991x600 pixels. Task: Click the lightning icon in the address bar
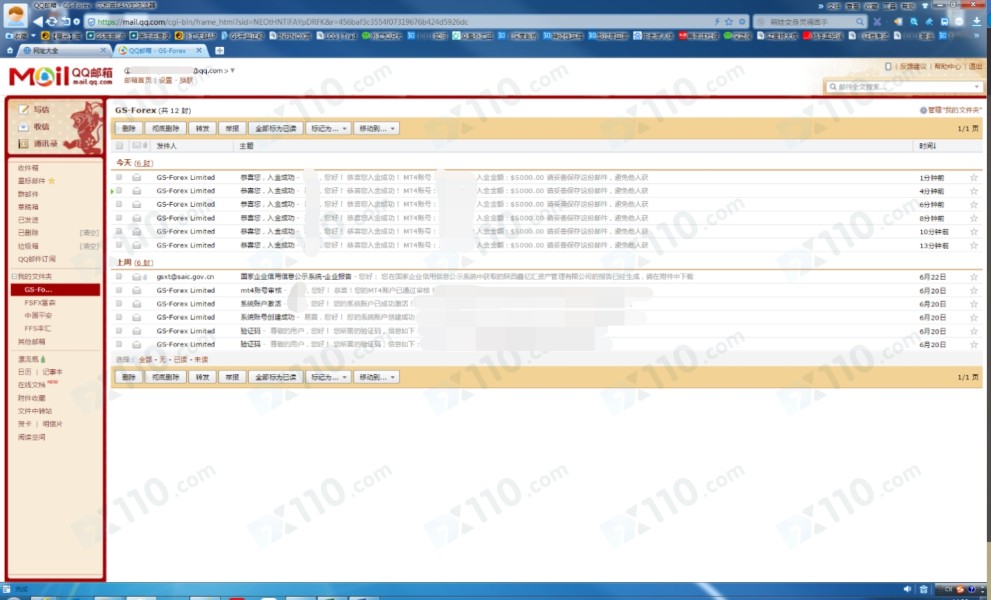tap(717, 21)
